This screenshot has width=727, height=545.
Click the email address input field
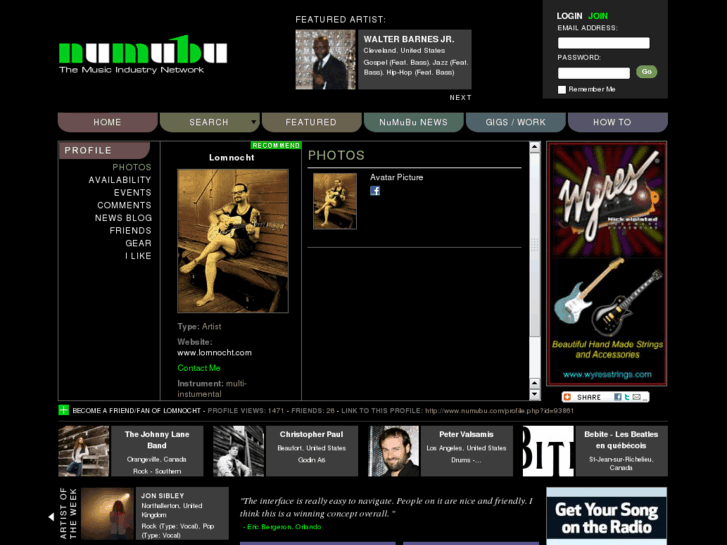[x=603, y=43]
